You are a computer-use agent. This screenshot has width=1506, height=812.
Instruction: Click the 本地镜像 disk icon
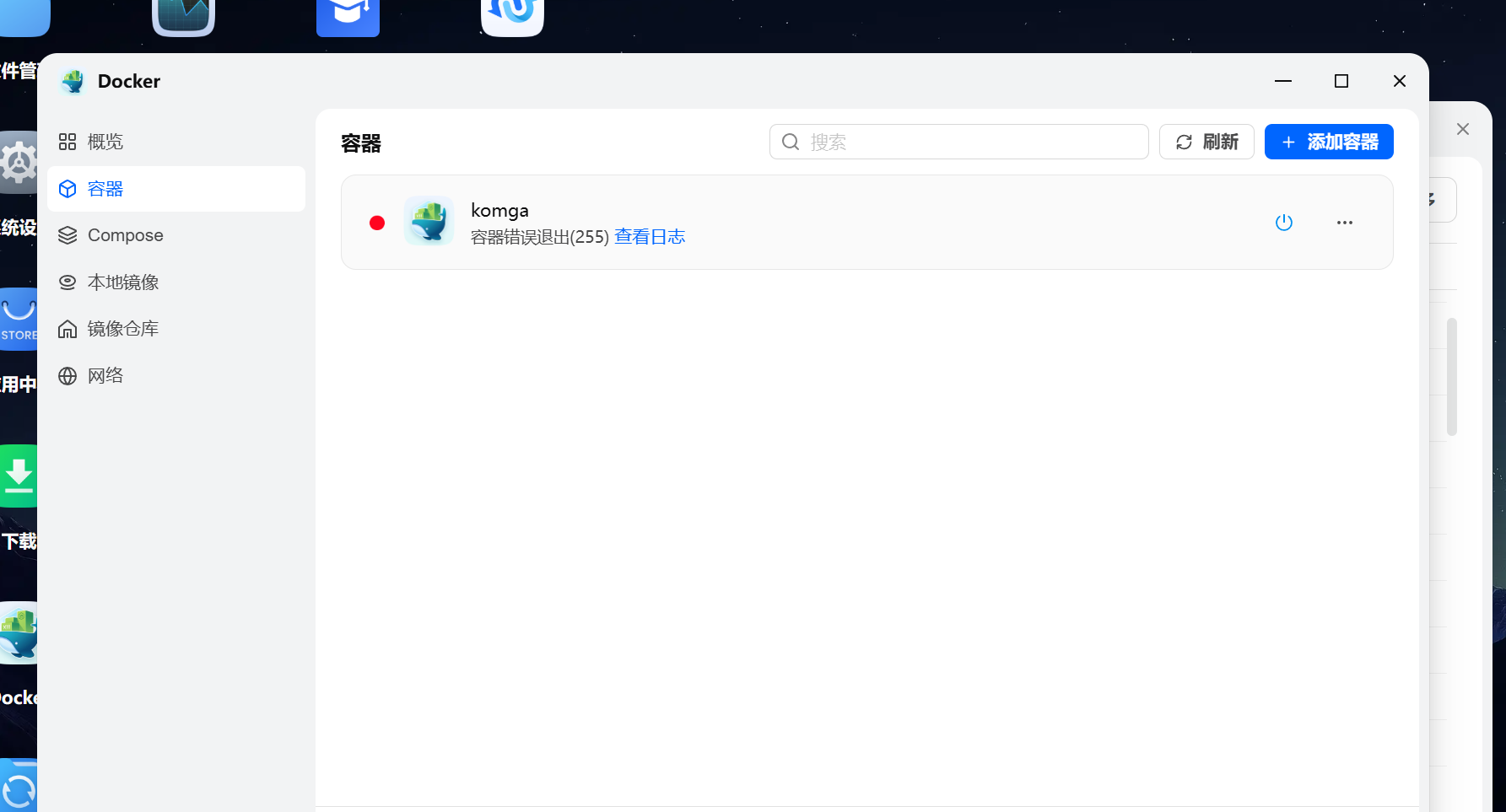(67, 282)
